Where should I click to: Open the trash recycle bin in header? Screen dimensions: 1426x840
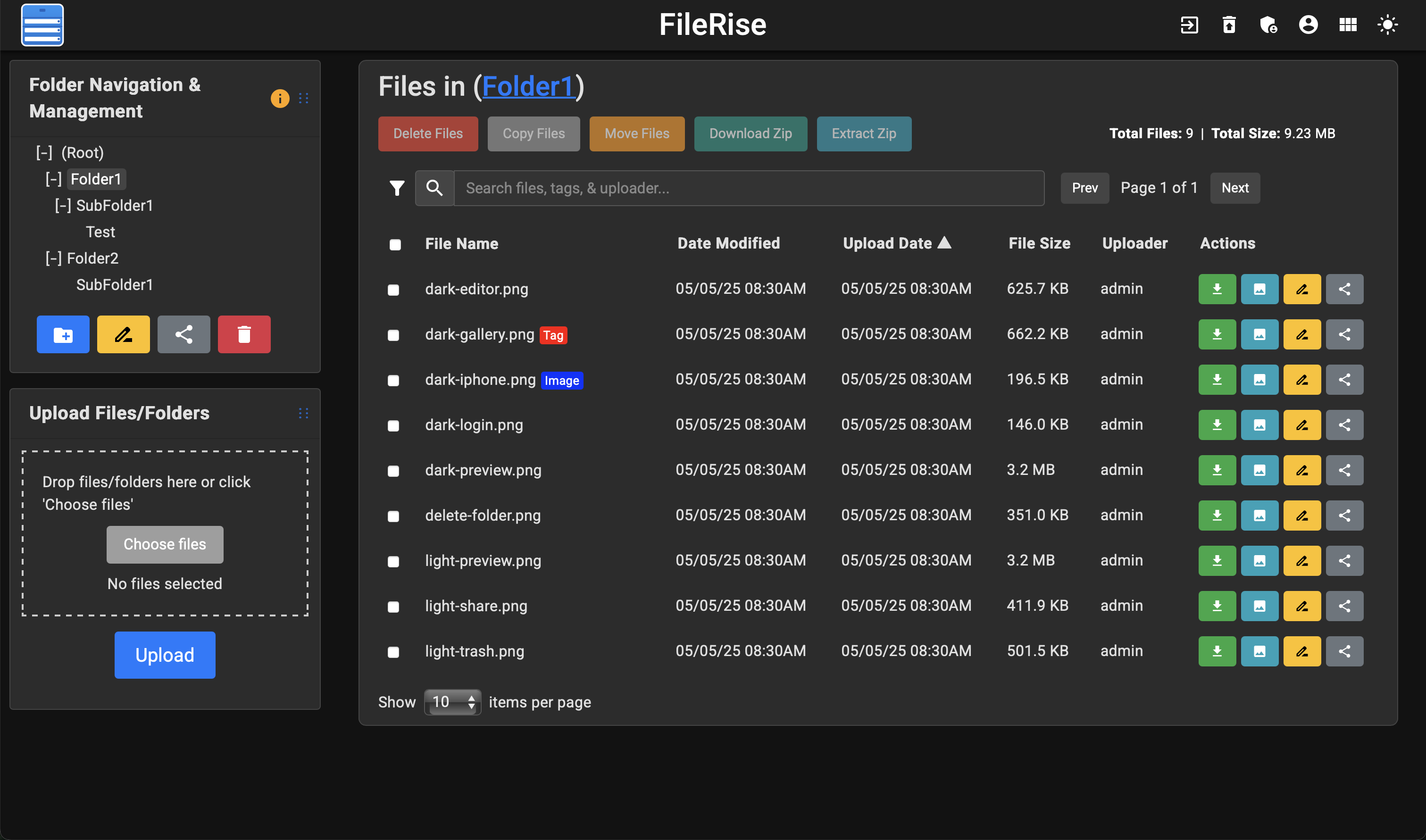1228,25
